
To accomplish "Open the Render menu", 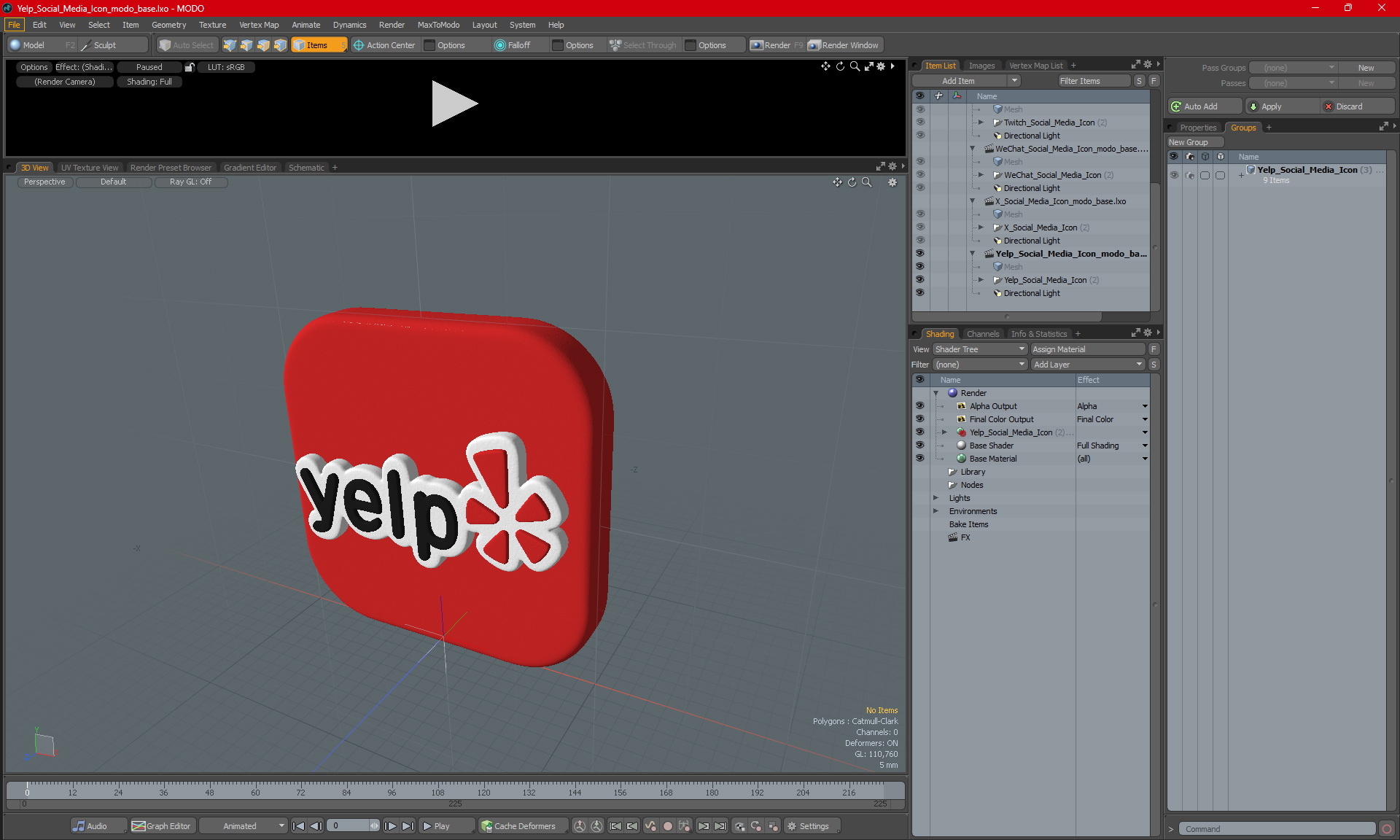I will click(x=392, y=25).
